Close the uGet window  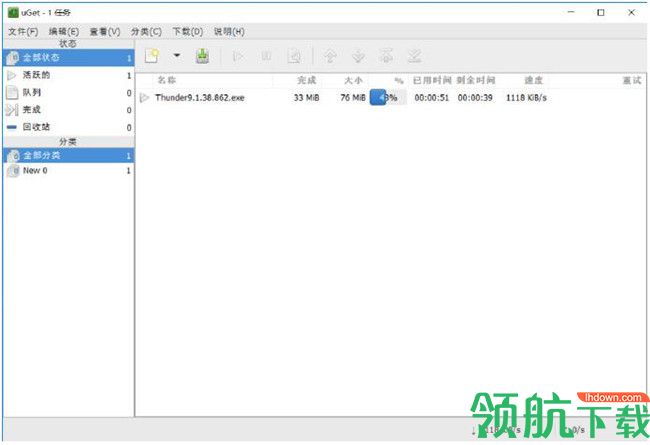coord(631,12)
